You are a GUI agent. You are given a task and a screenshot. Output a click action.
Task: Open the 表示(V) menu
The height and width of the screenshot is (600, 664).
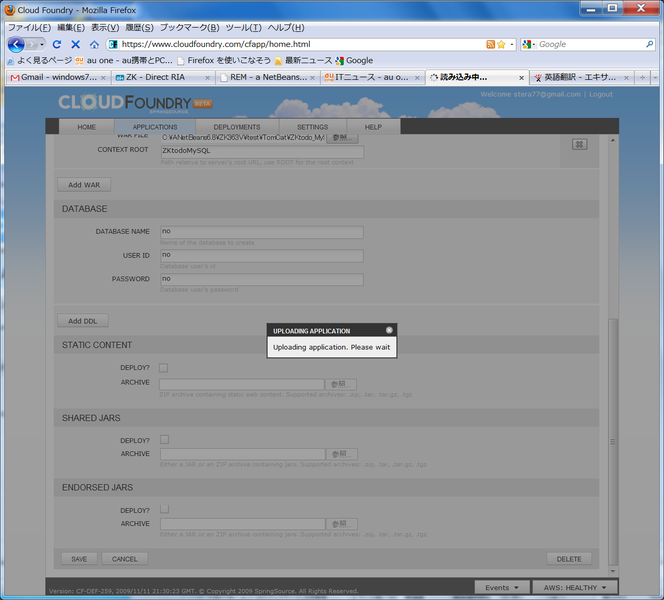(105, 28)
